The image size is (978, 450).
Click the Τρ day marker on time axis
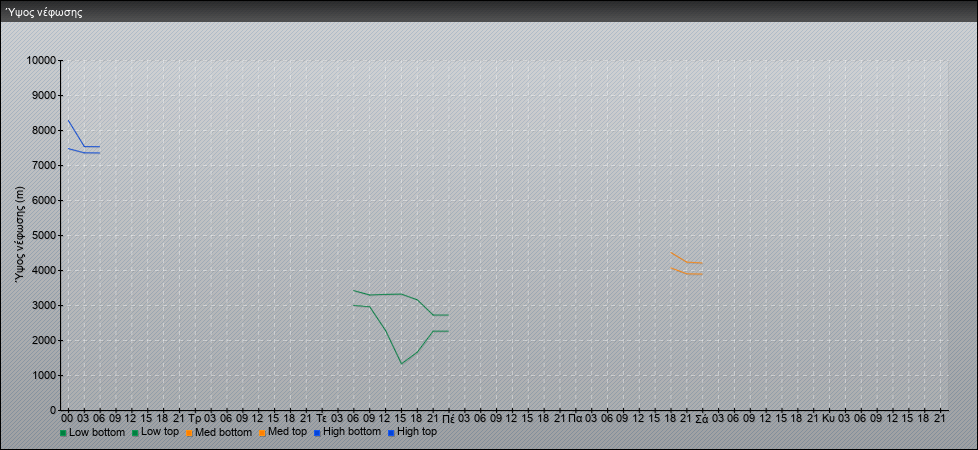(x=194, y=417)
